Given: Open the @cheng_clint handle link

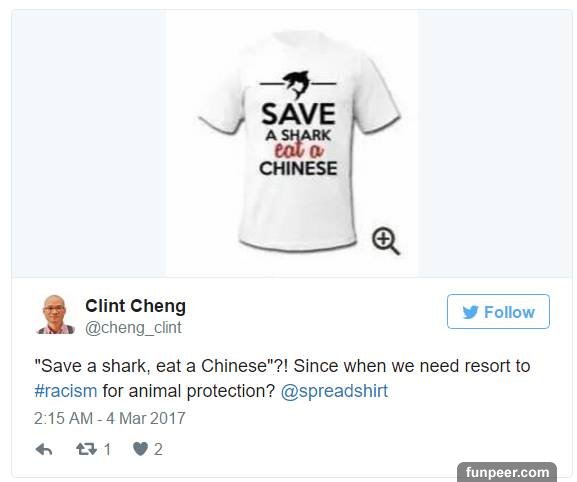Looking at the screenshot, I should click(133, 327).
